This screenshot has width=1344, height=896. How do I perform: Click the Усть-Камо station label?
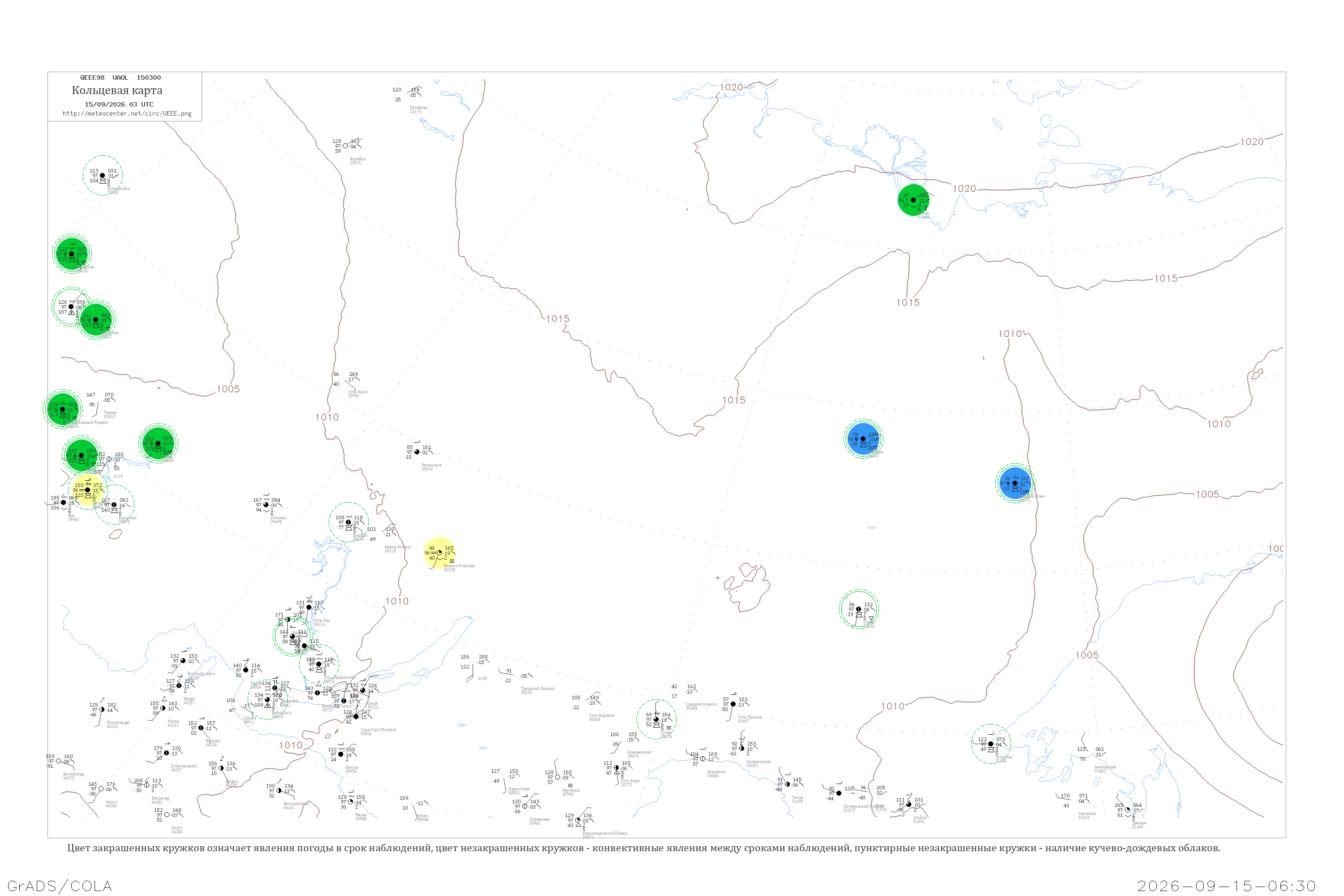click(358, 392)
